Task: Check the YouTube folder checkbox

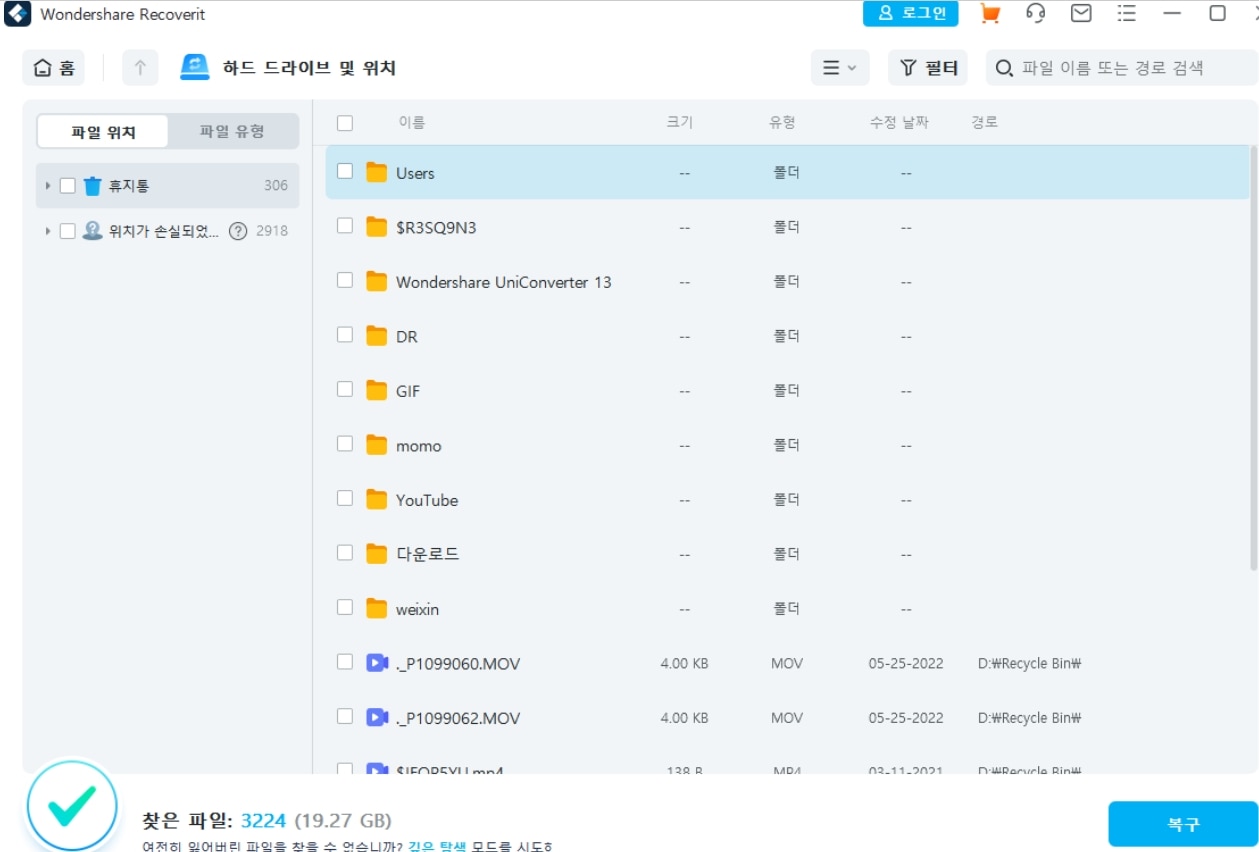Action: (x=345, y=498)
